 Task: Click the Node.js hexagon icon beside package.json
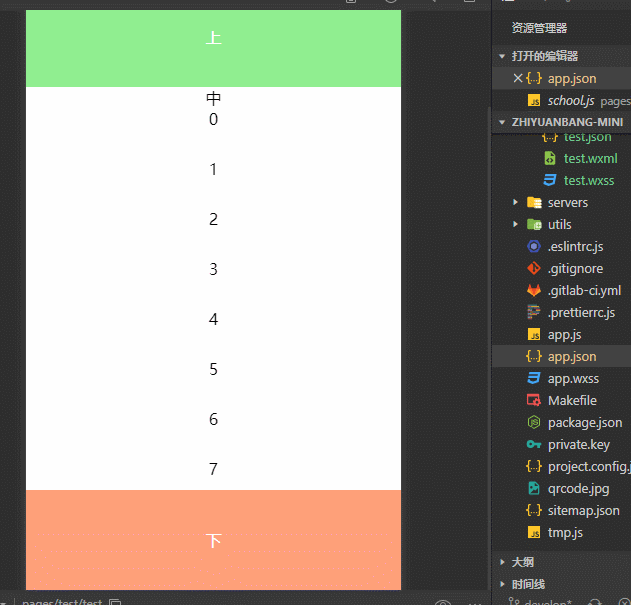pos(534,422)
